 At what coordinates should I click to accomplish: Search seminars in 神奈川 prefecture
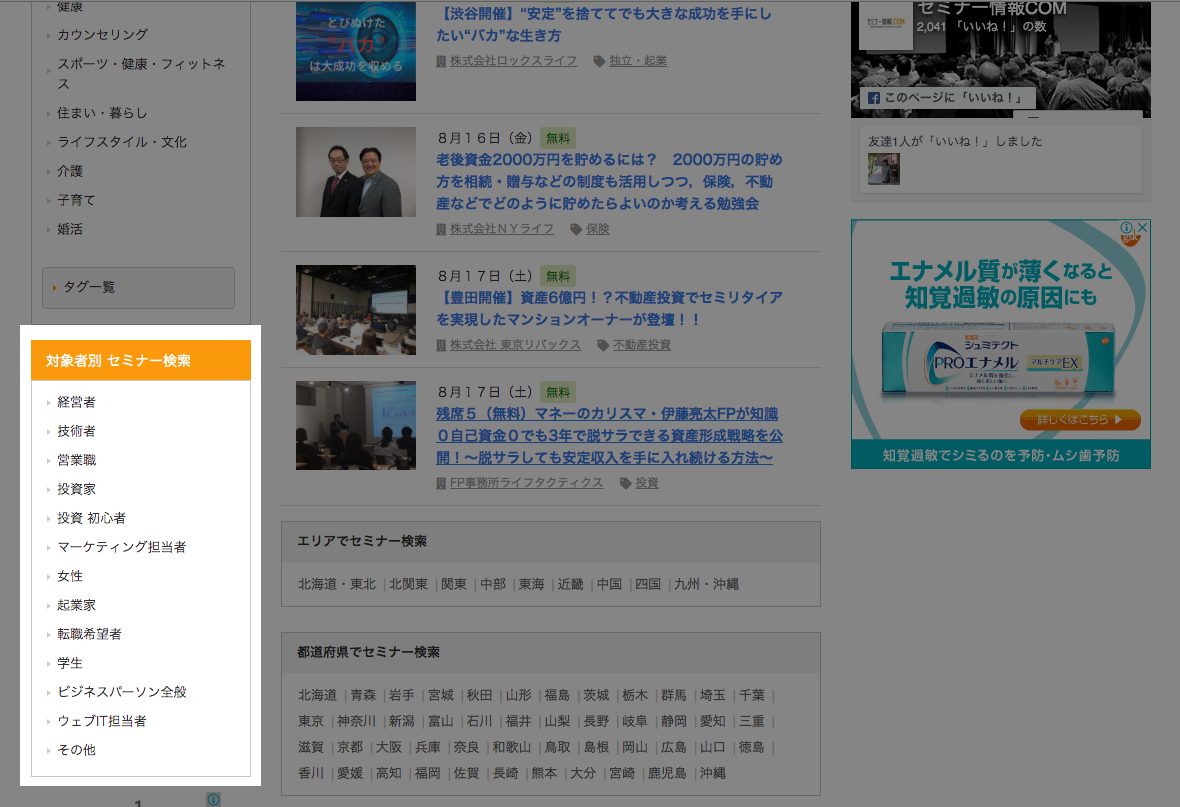click(x=356, y=721)
